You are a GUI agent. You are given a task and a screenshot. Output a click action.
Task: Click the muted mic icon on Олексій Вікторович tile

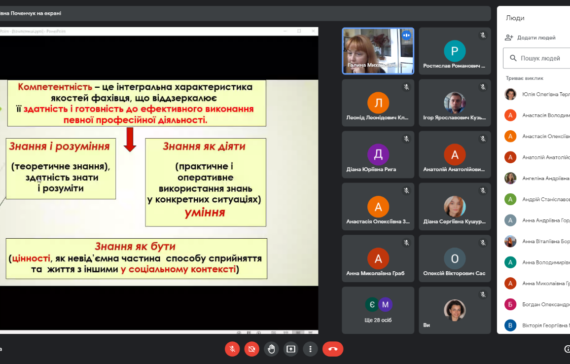tap(483, 243)
